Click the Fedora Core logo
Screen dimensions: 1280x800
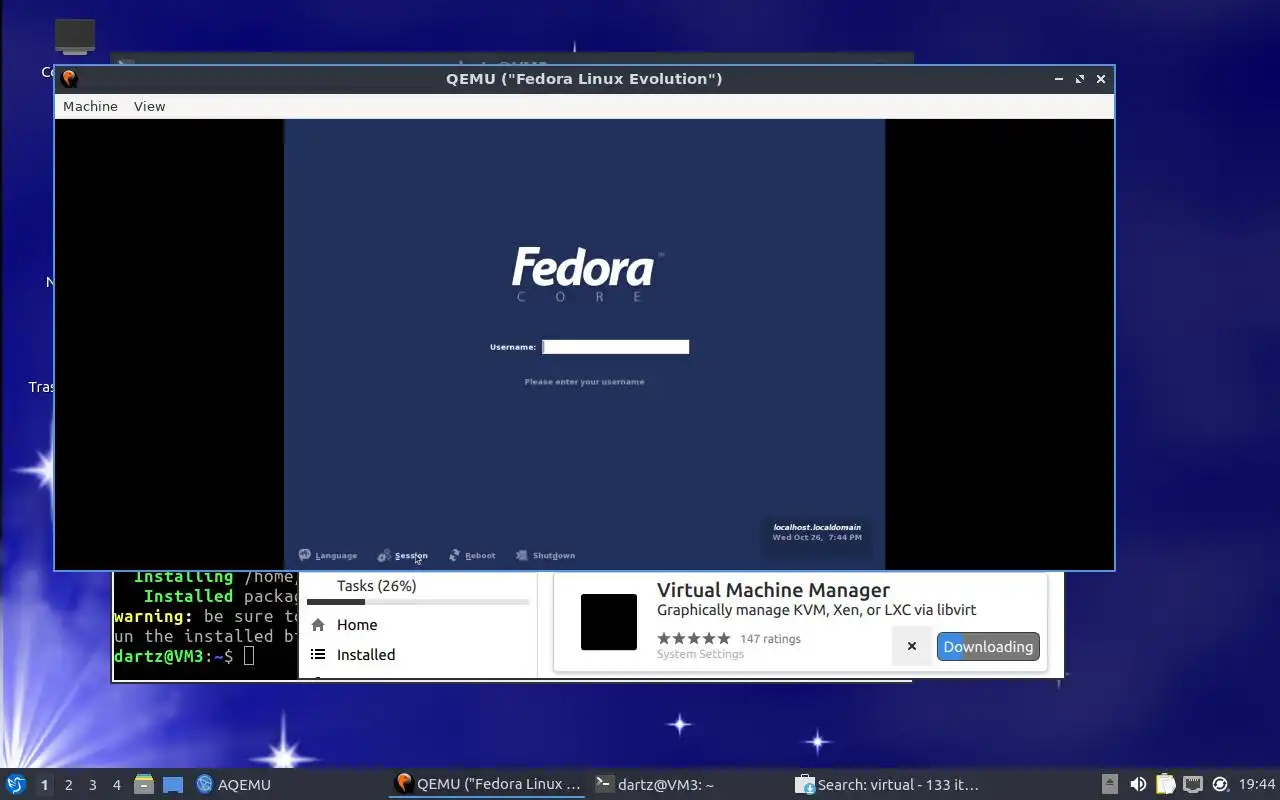point(587,274)
